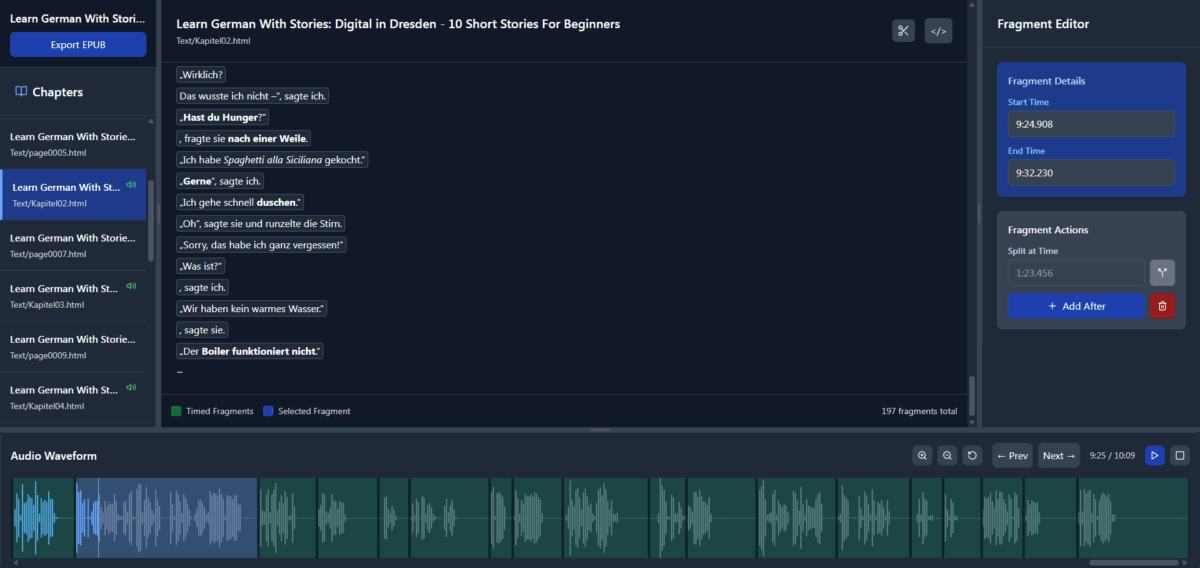
Task: Jump to next fragment with Next button
Action: (x=1058, y=456)
